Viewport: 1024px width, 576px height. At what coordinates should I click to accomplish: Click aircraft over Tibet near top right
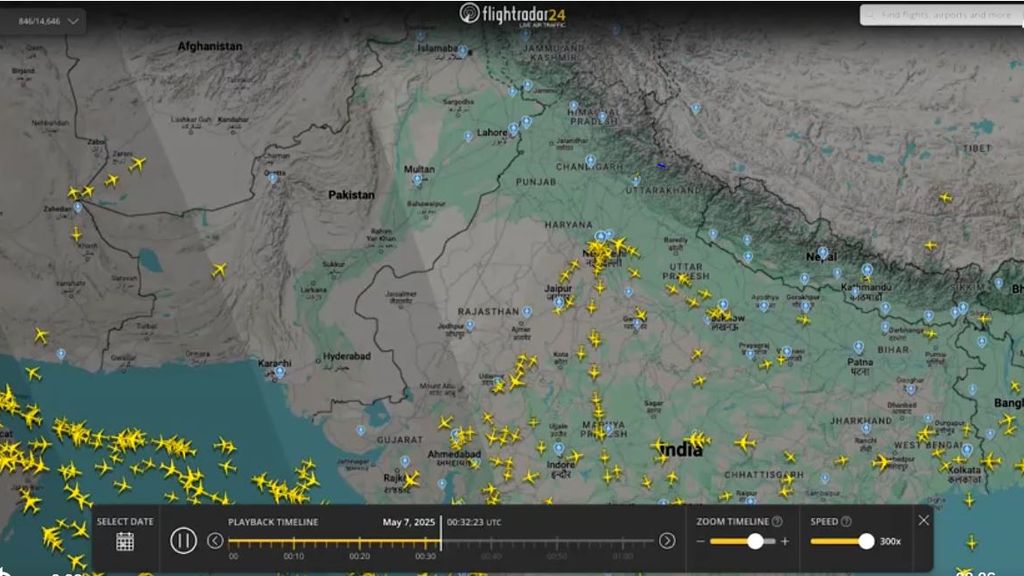pyautogui.click(x=946, y=197)
